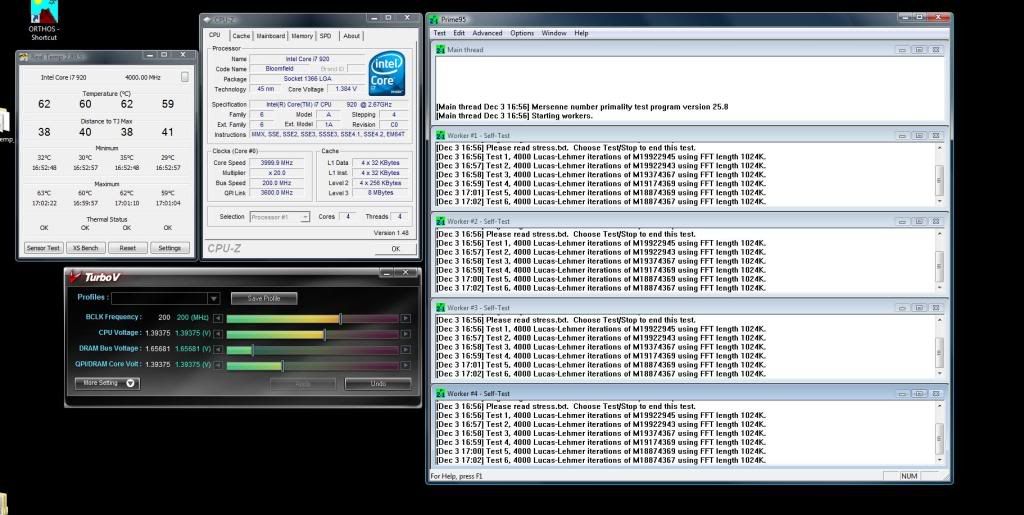Click the Worker #2 window icon
Screen dimensions: 1024x515
click(x=441, y=222)
